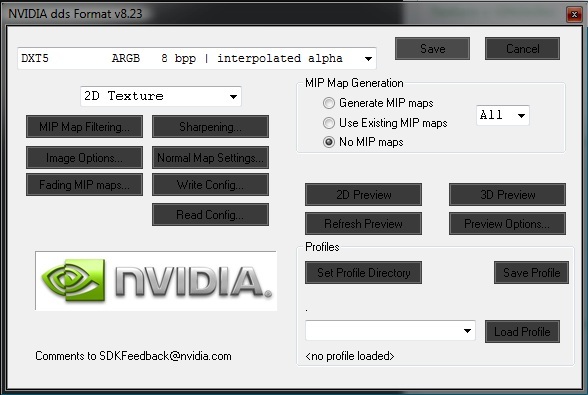Click the Write Config button
Screen dimensions: 588x395
pos(210,185)
